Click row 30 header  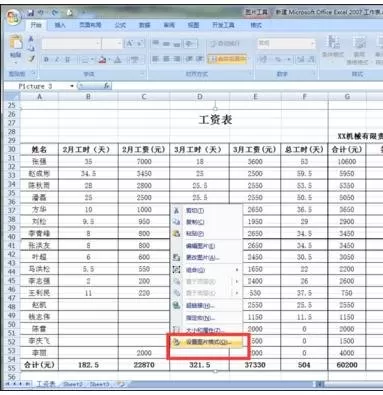pyautogui.click(x=12, y=149)
